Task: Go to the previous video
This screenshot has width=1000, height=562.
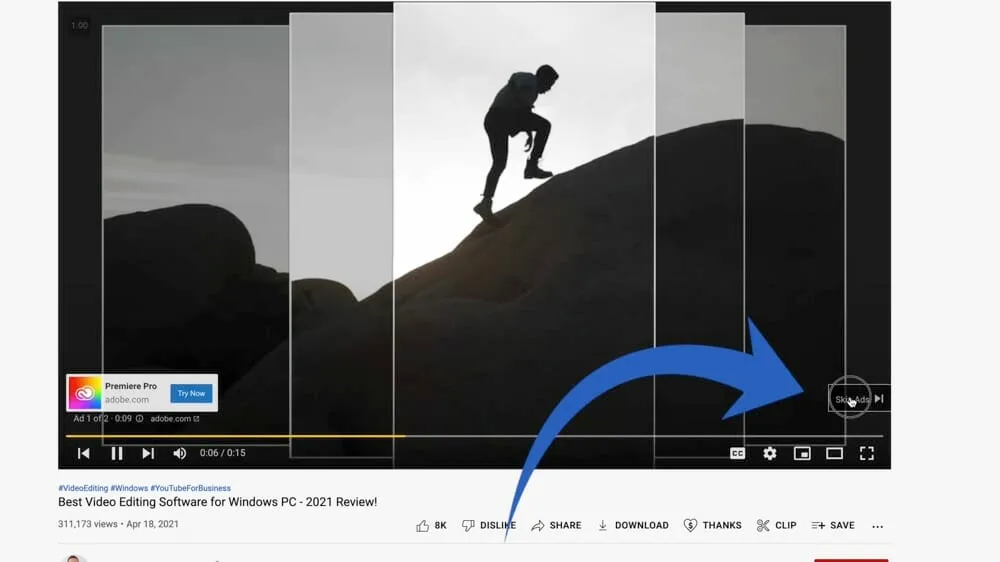Action: (84, 453)
